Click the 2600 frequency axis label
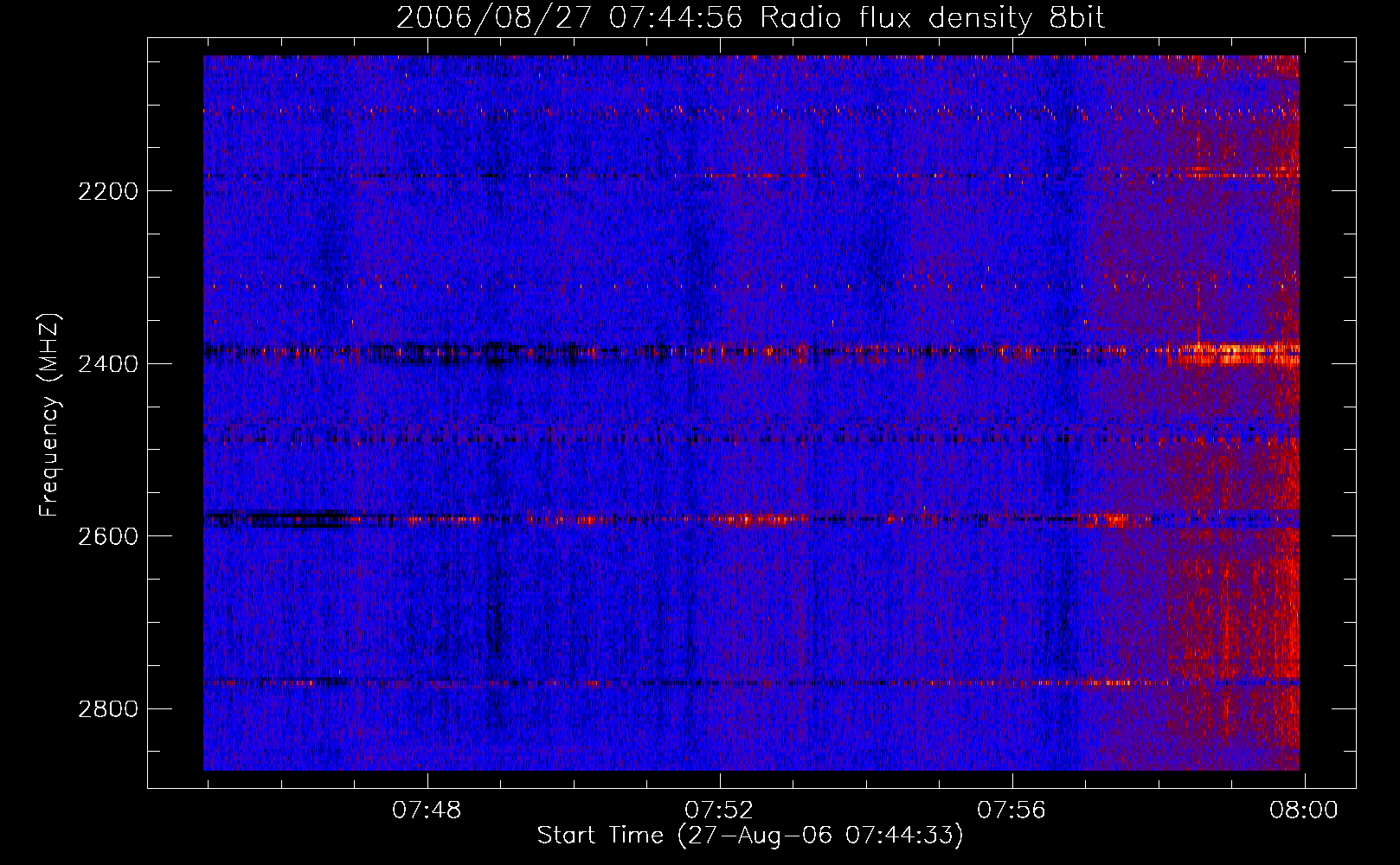This screenshot has height=865, width=1400. pyautogui.click(x=108, y=536)
